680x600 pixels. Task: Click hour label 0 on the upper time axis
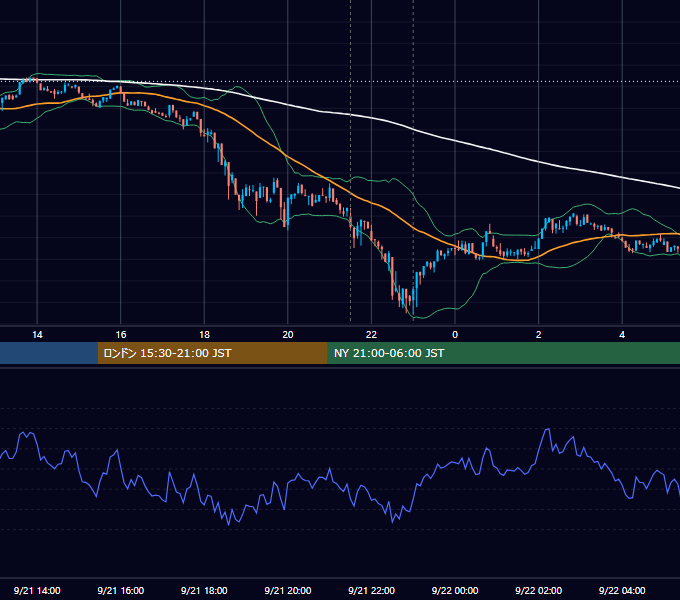[x=455, y=335]
